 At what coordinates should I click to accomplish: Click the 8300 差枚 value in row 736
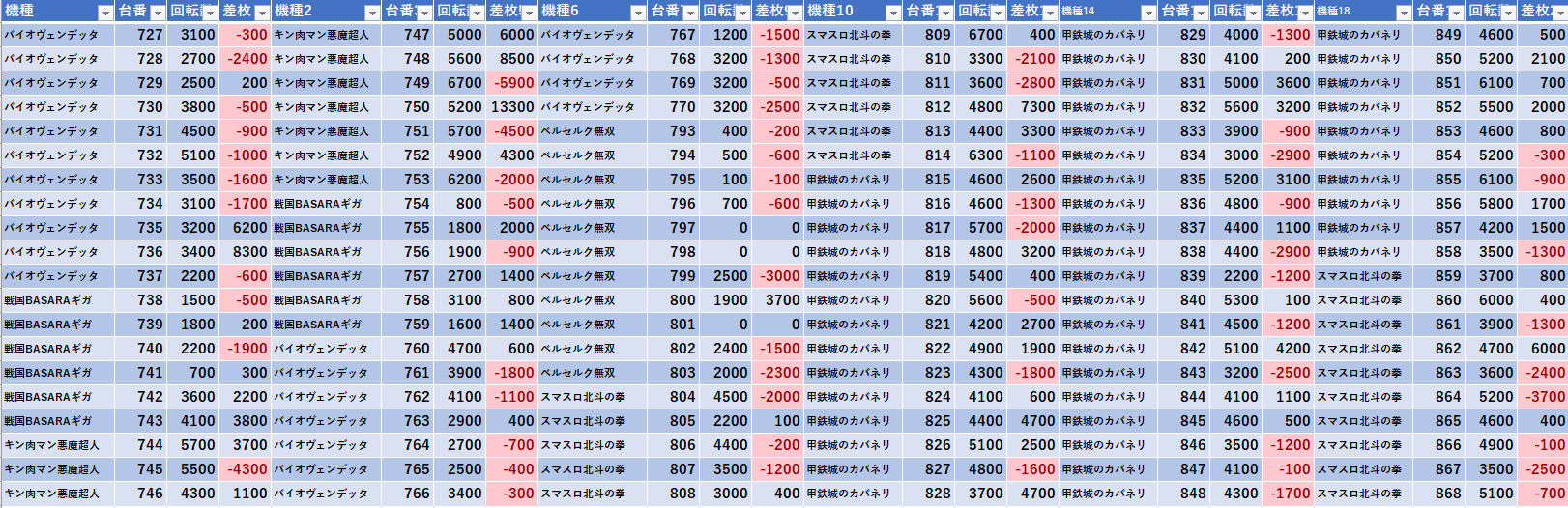tap(246, 252)
